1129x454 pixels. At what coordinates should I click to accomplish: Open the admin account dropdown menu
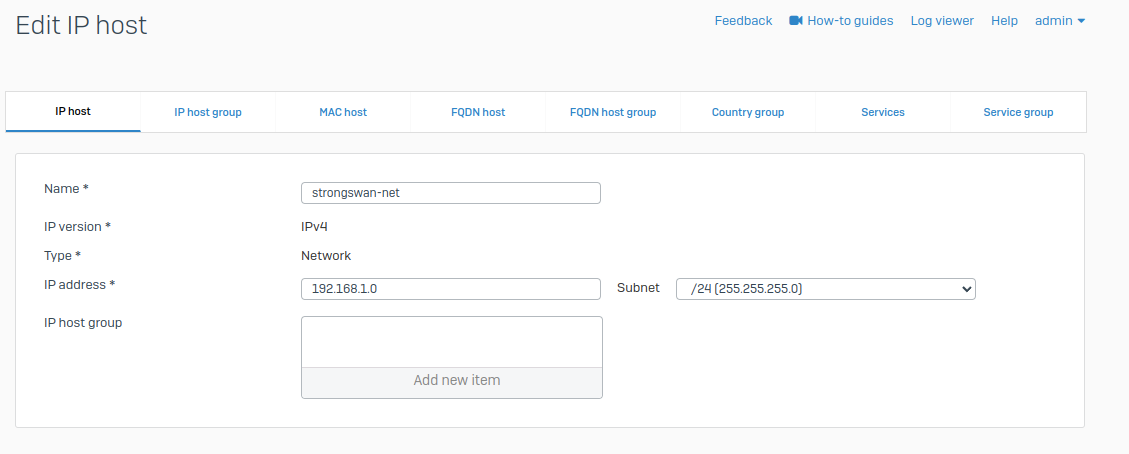tap(1060, 21)
